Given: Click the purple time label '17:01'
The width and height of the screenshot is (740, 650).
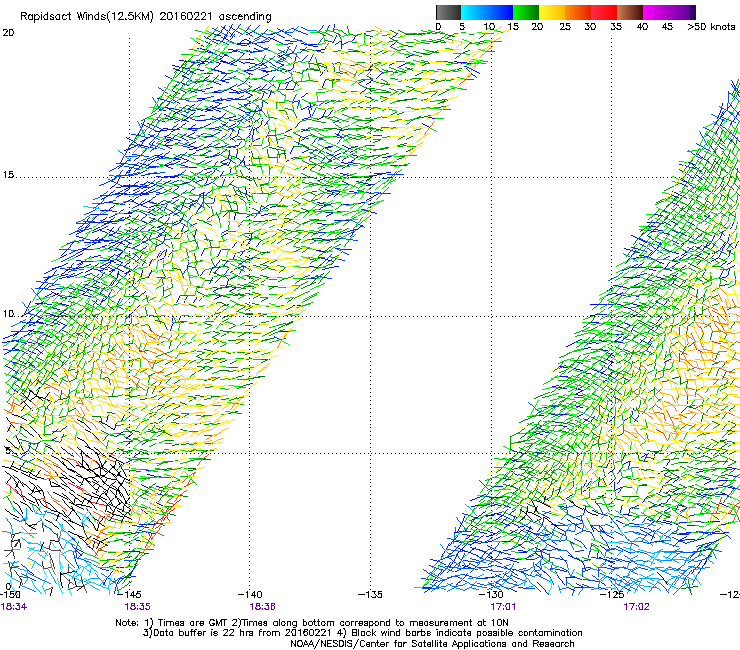Looking at the screenshot, I should point(503,607).
